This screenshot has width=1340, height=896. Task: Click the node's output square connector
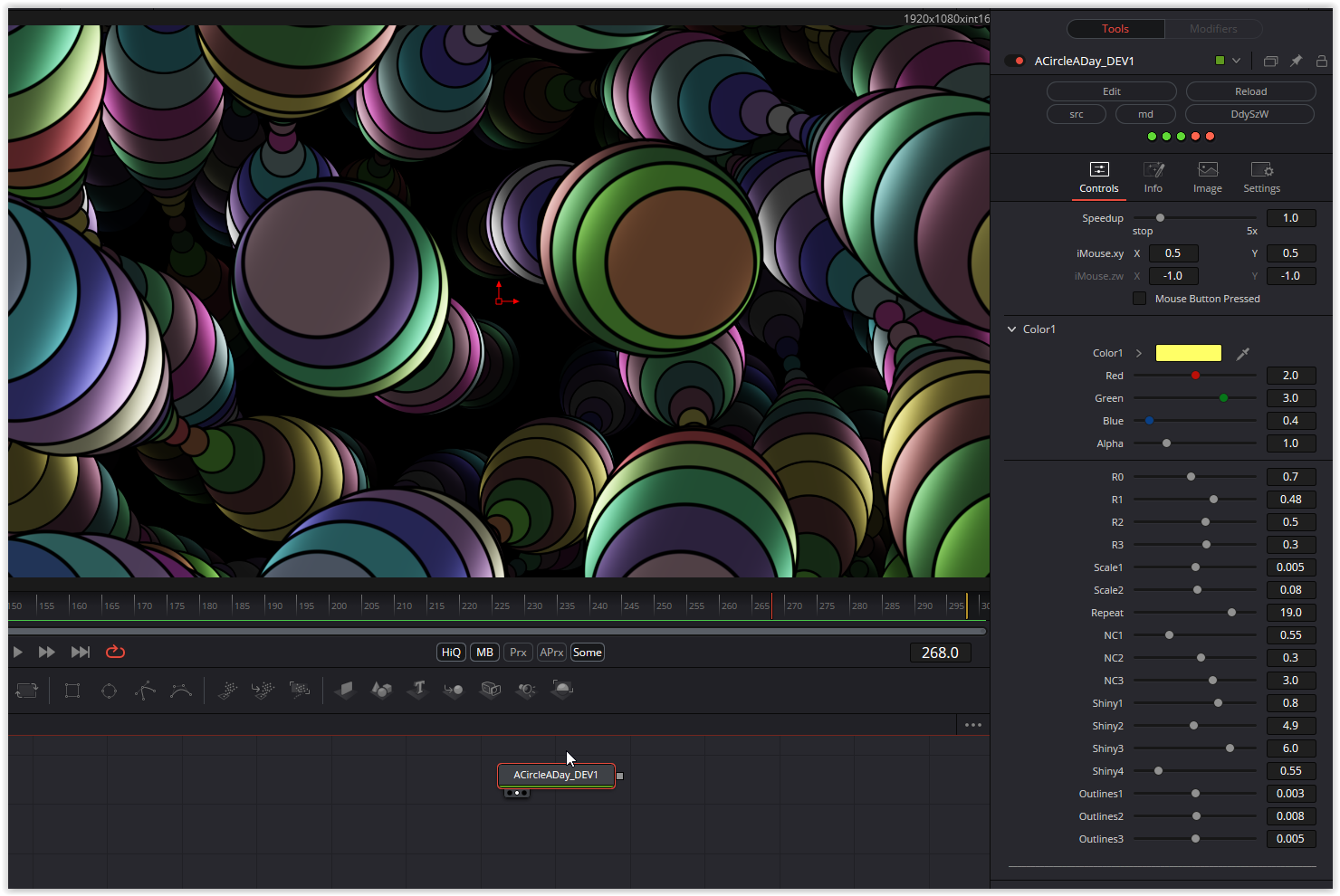click(619, 776)
